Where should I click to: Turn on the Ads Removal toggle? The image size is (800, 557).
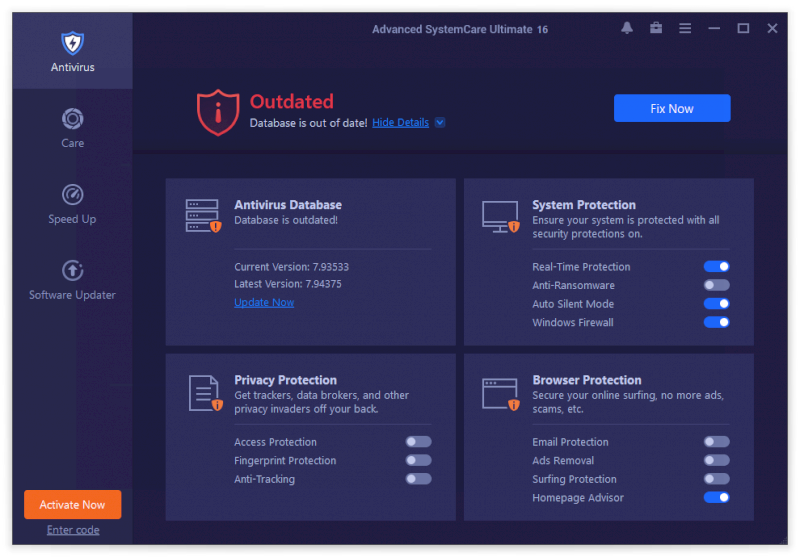click(716, 461)
